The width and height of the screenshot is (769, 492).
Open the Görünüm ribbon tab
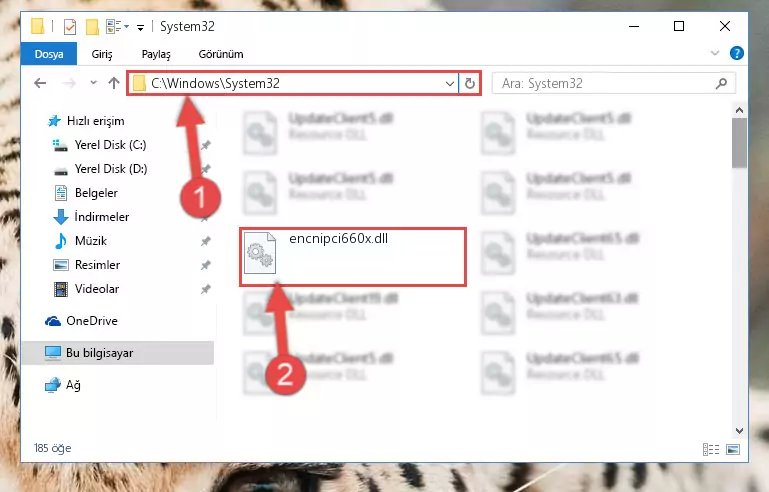point(221,54)
